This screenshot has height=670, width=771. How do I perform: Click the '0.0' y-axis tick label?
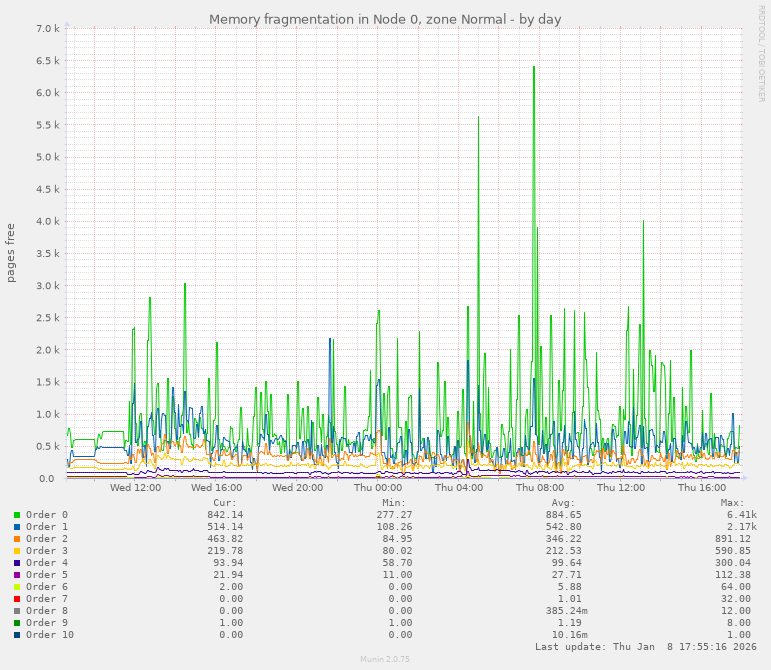[45, 479]
